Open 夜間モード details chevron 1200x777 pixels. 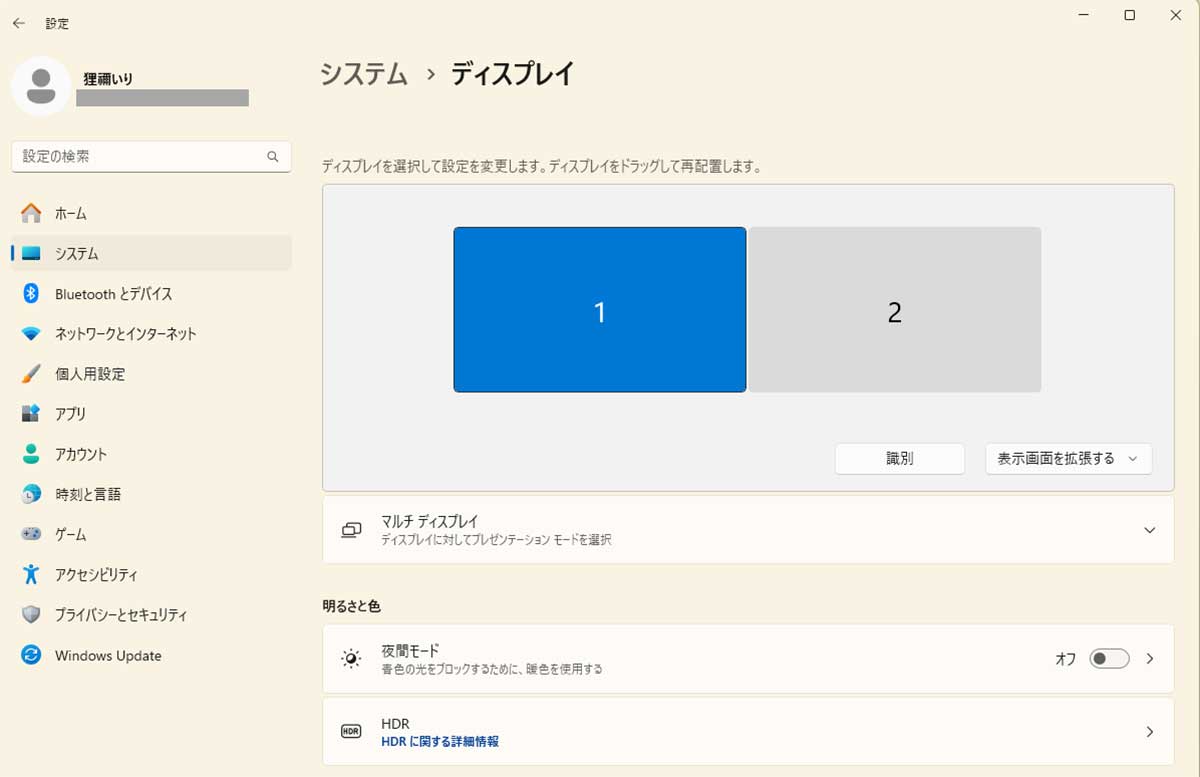point(1149,659)
